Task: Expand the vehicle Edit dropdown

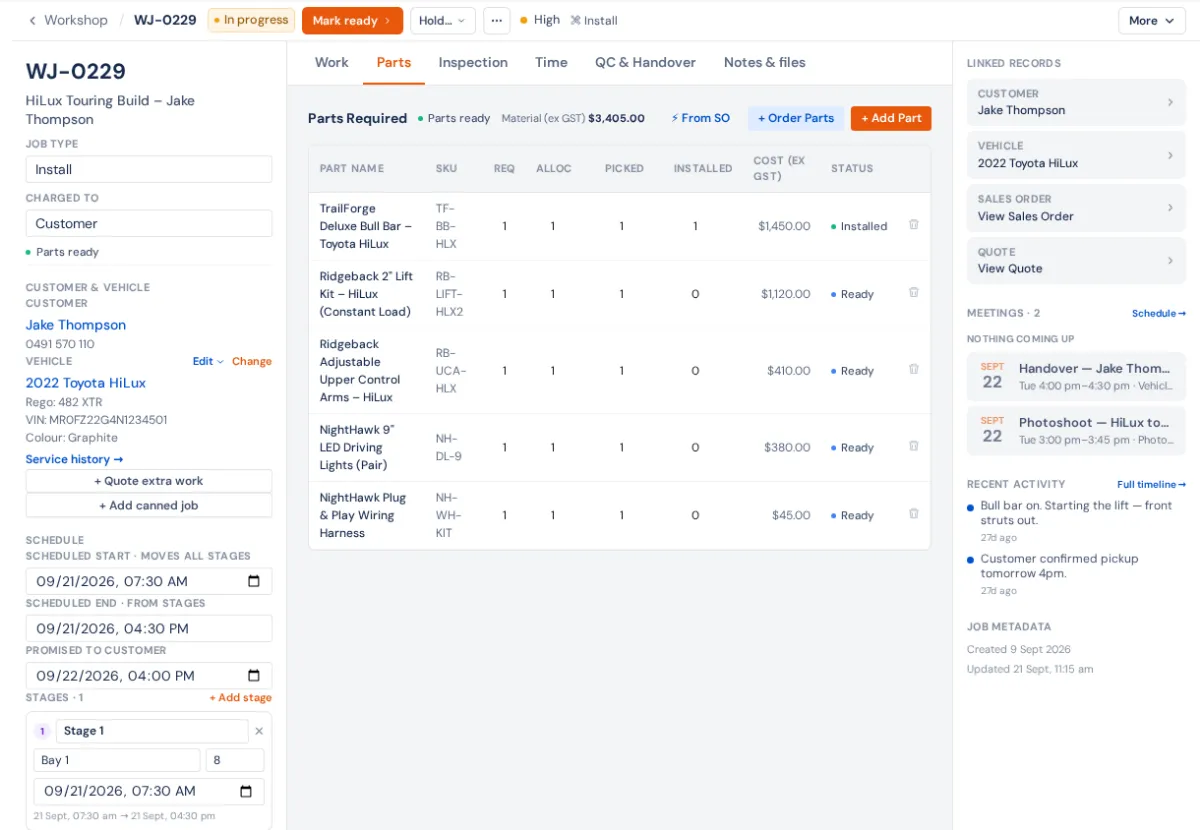Action: (208, 361)
